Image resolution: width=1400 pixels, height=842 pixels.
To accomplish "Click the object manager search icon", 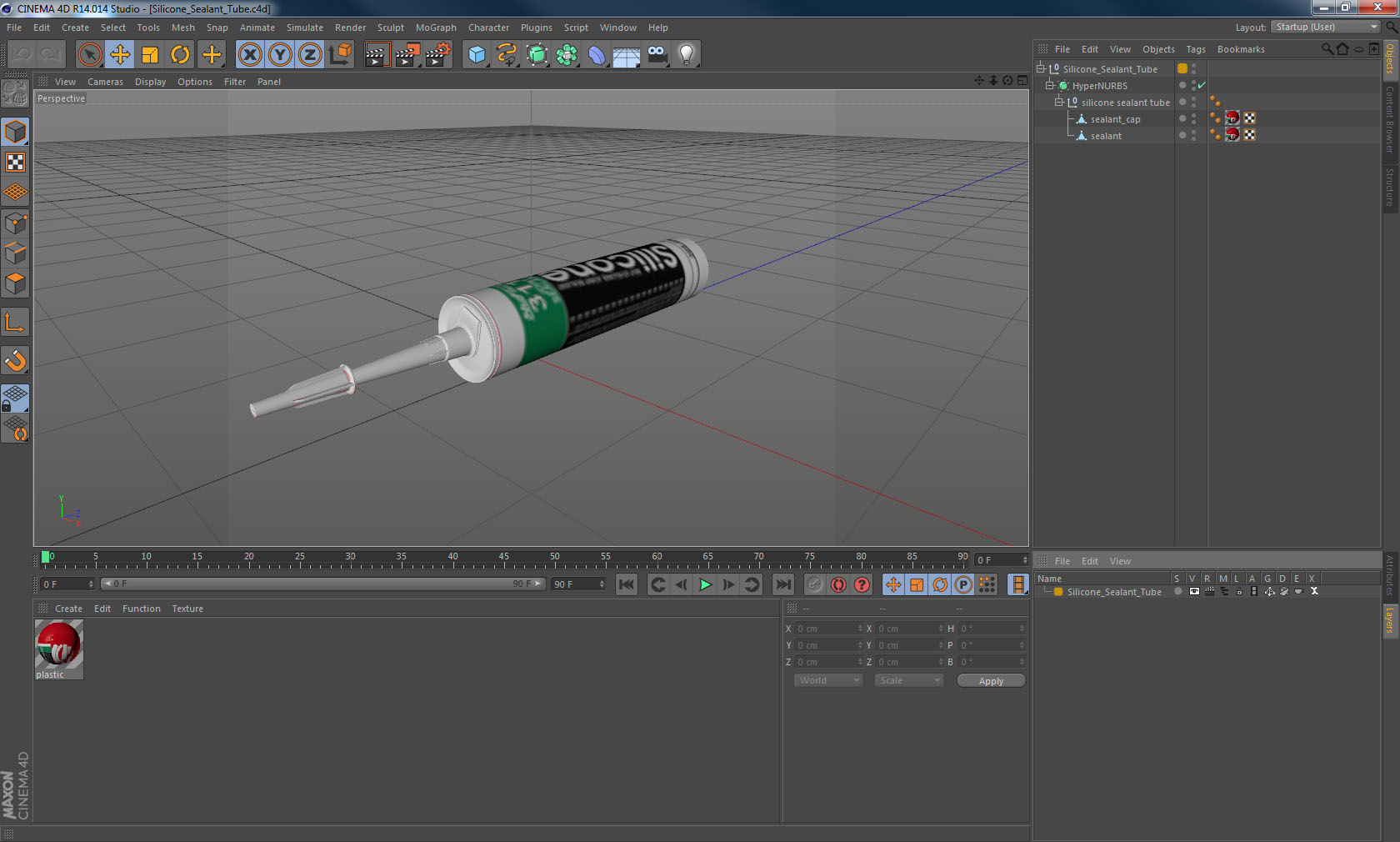I will click(1327, 49).
